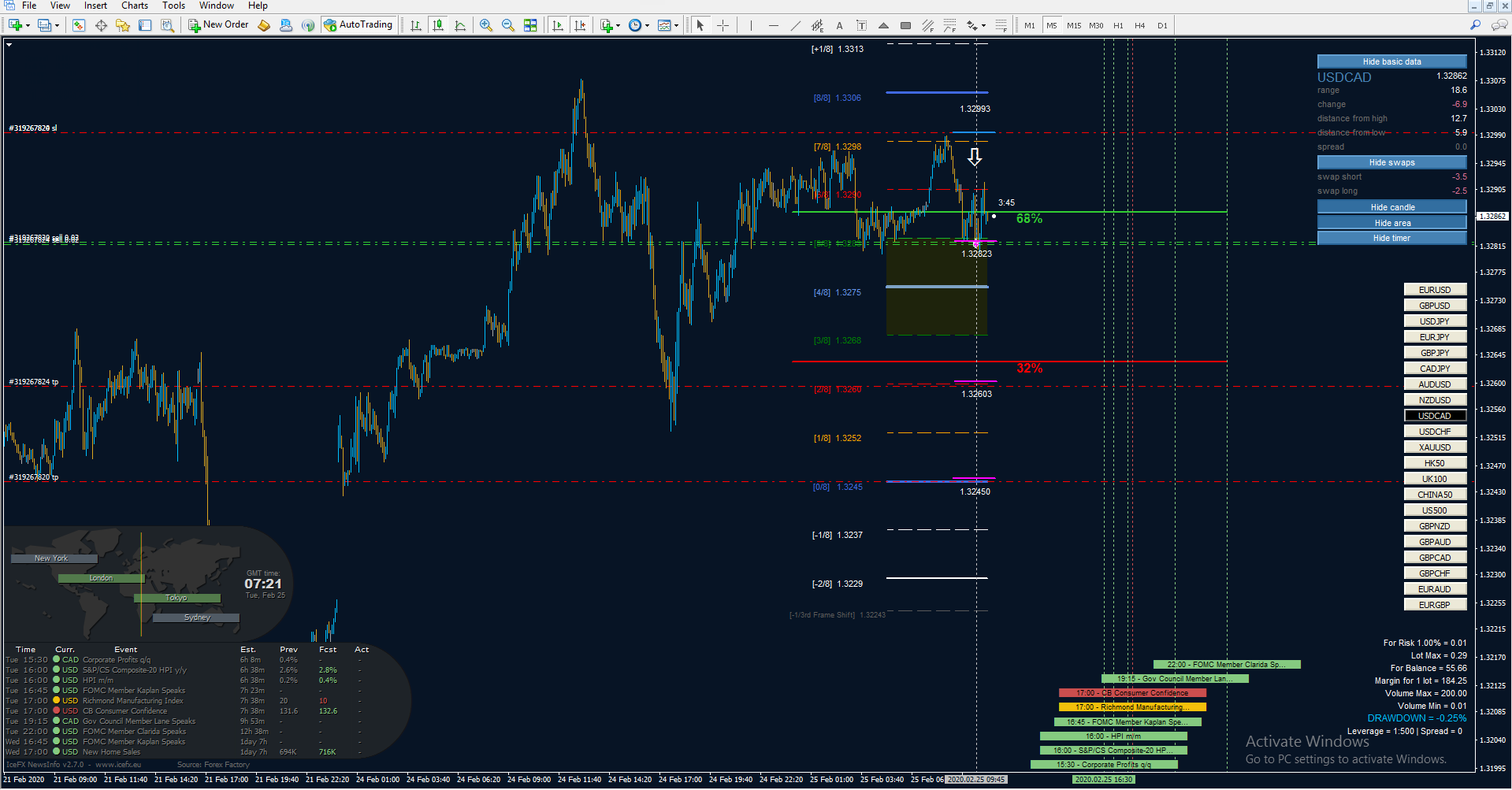Screen dimensions: 1512x790
Task: Click the search magnifier icon at top right
Action: coord(1475,25)
